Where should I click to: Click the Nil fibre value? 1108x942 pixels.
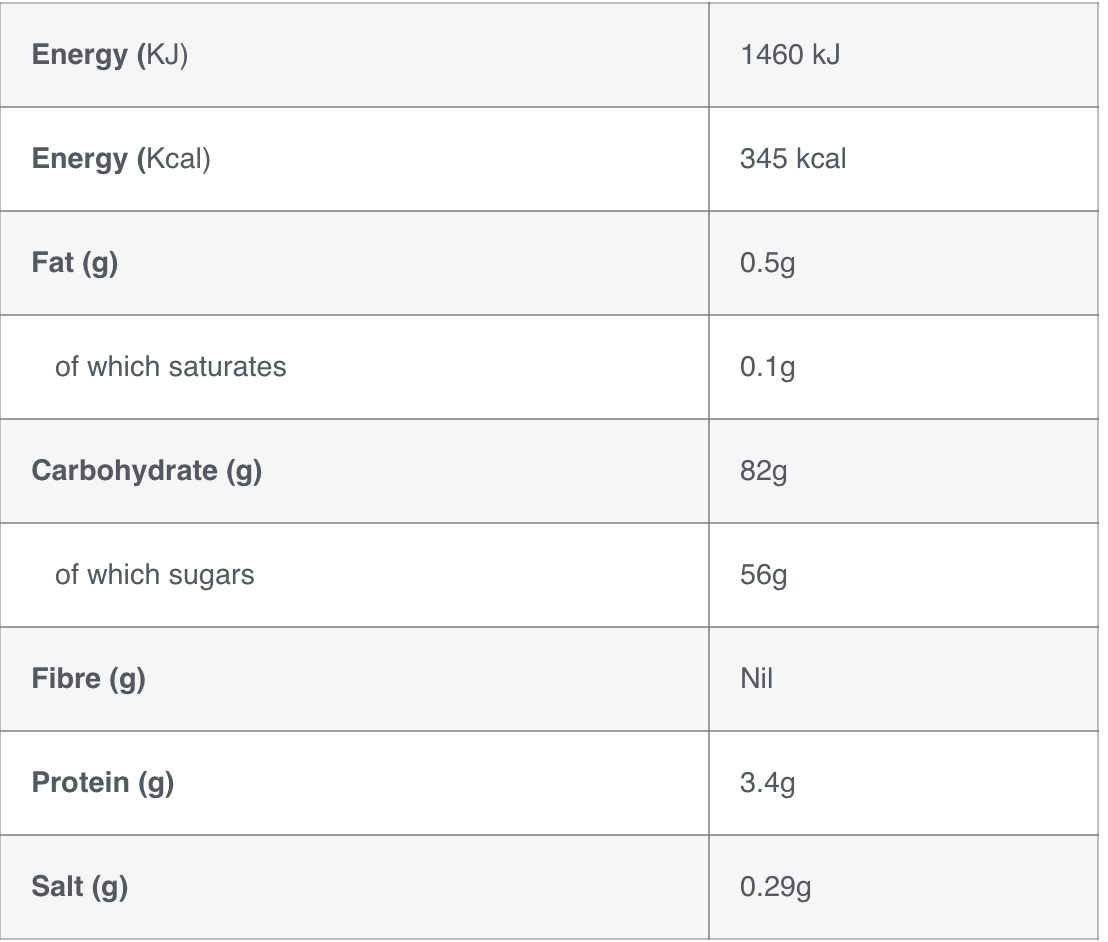pos(756,679)
